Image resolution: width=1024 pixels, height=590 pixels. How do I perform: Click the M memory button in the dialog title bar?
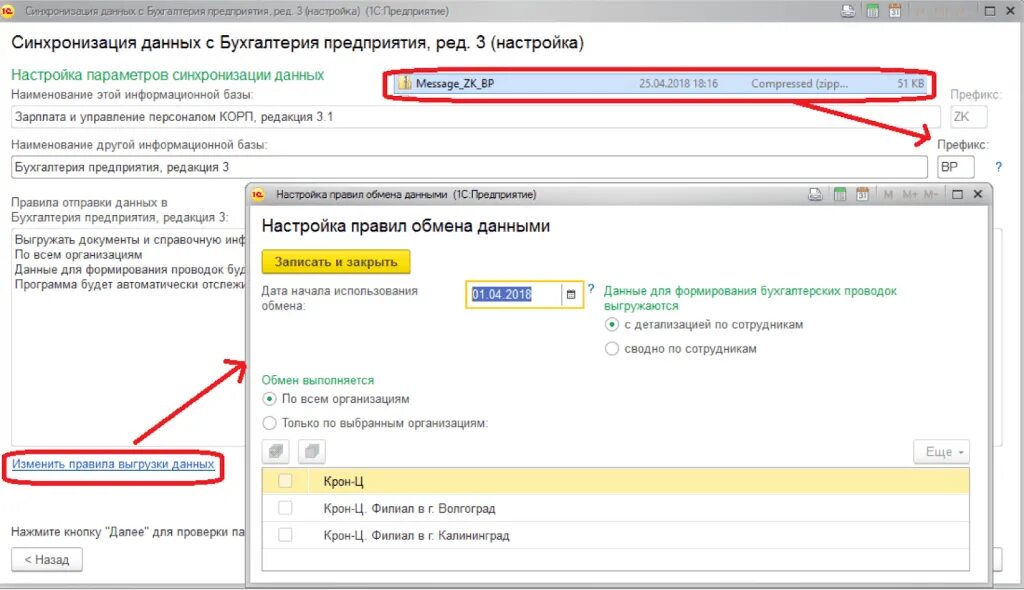(888, 194)
